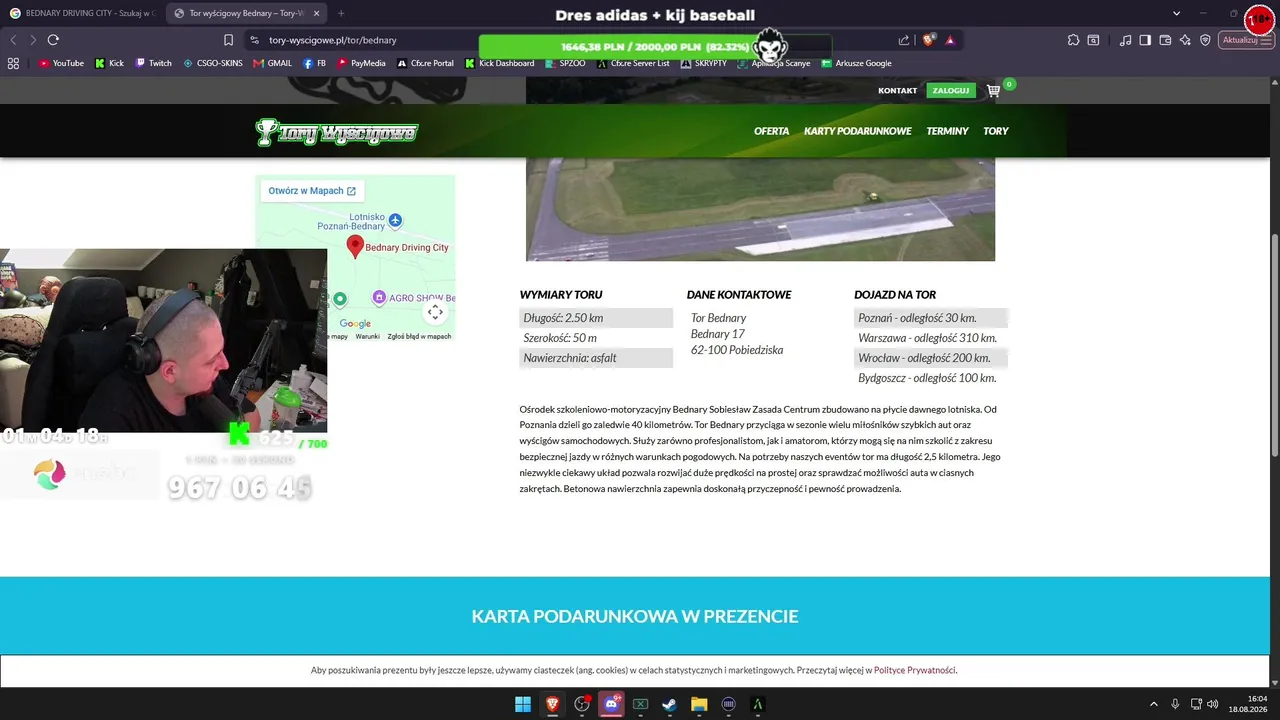Open the Brave VPN shield icon
This screenshot has height=720, width=1280.
pyautogui.click(x=1205, y=40)
